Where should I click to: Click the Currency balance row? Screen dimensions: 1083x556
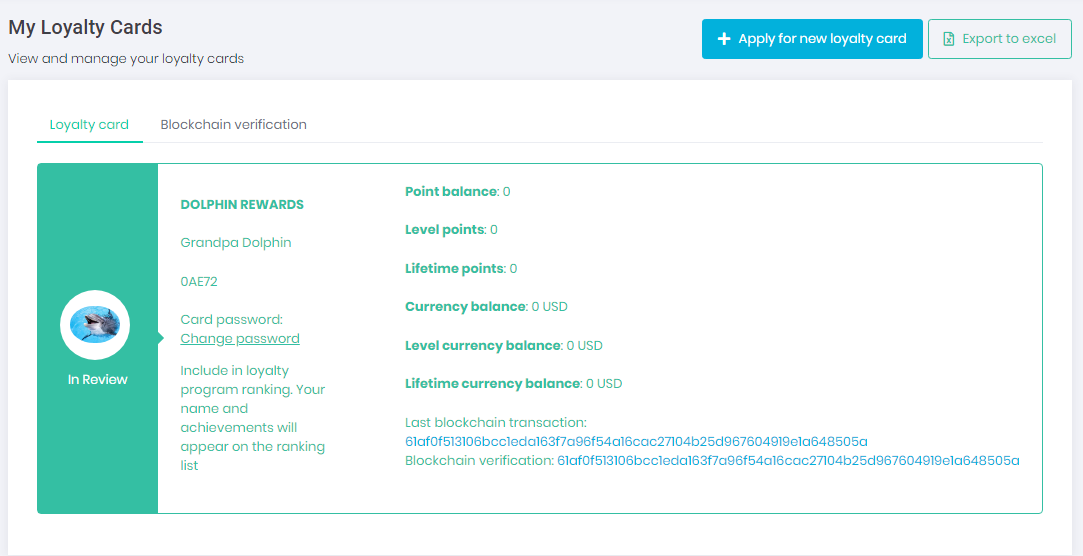pos(486,307)
